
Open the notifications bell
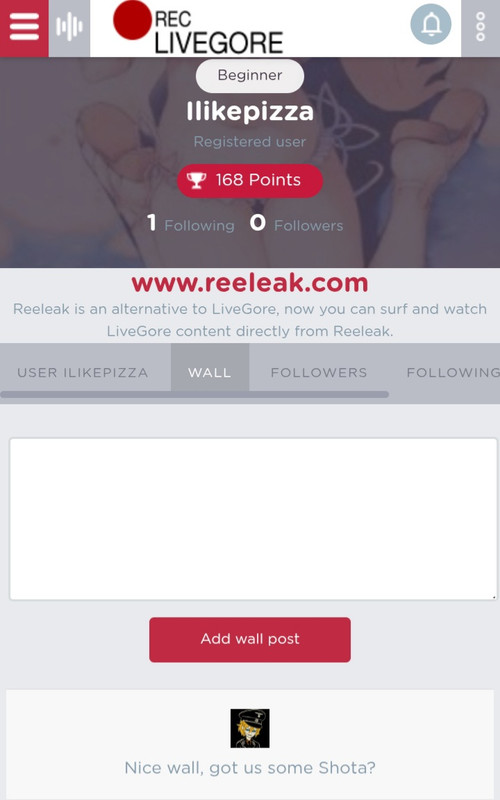(x=431, y=24)
